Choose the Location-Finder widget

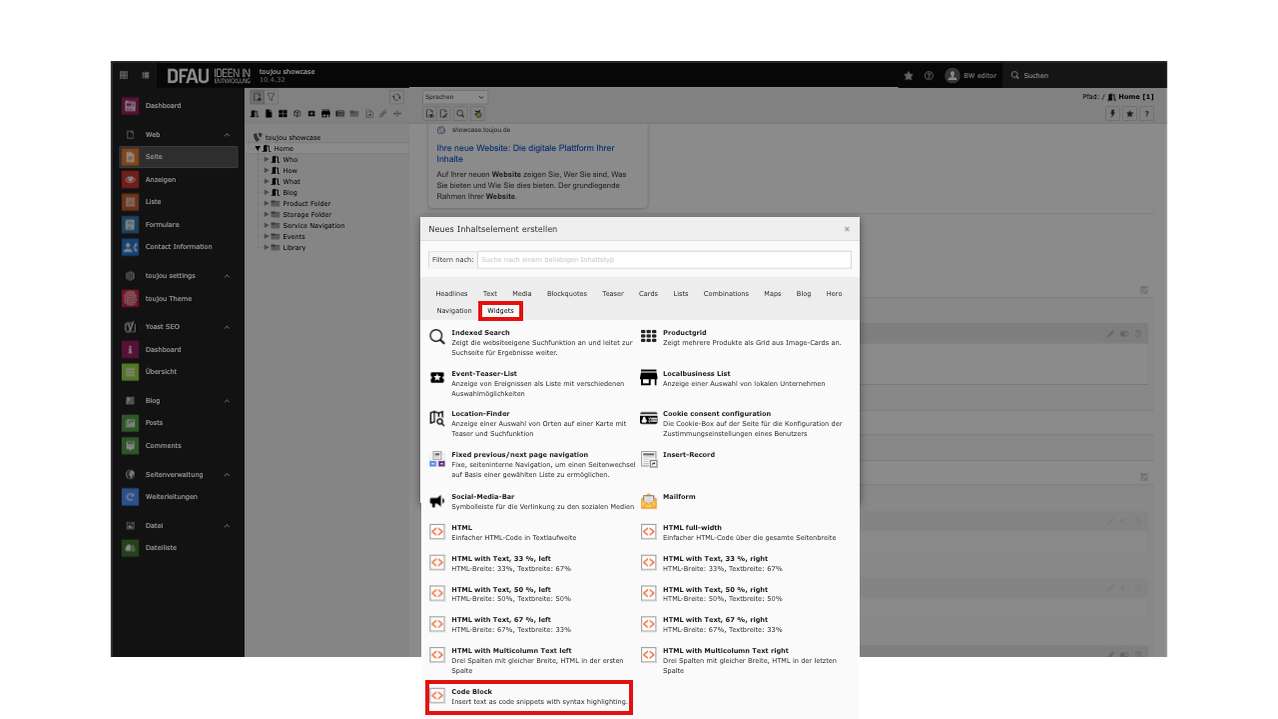coord(480,414)
